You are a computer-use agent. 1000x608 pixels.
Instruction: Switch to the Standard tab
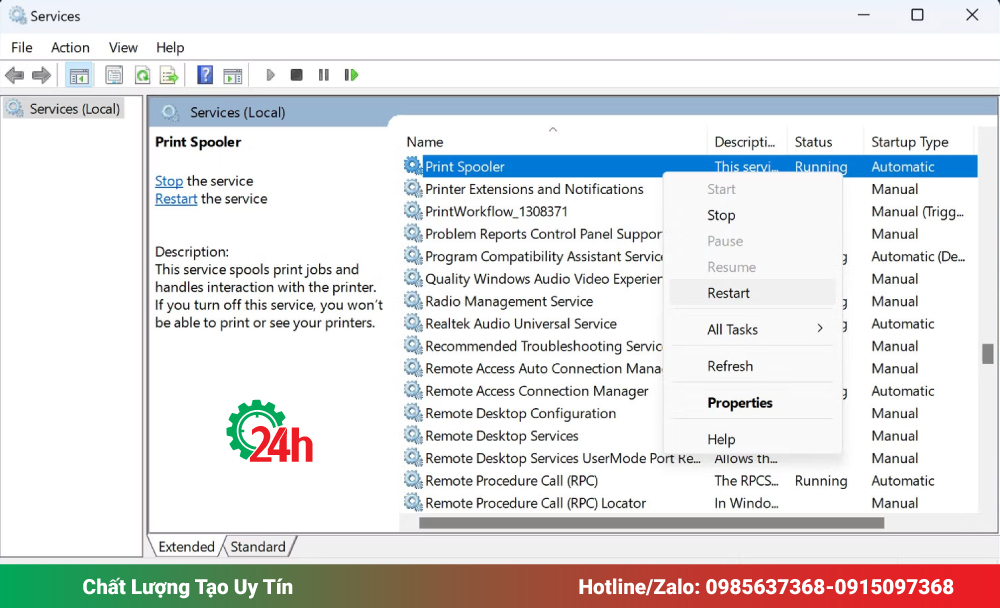click(258, 547)
